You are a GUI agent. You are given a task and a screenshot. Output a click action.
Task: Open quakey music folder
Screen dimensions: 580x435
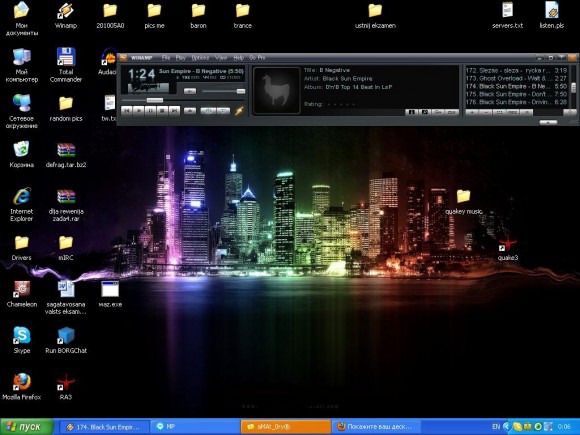463,202
